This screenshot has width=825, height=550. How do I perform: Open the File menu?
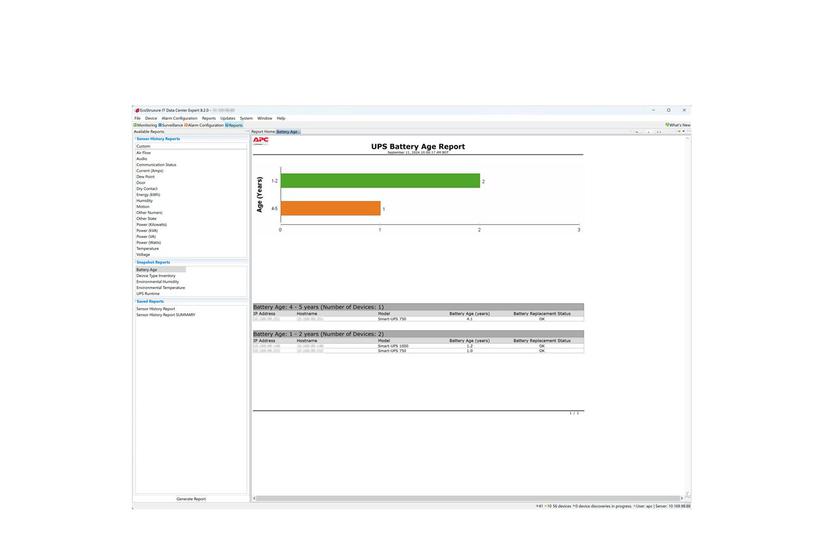(137, 118)
